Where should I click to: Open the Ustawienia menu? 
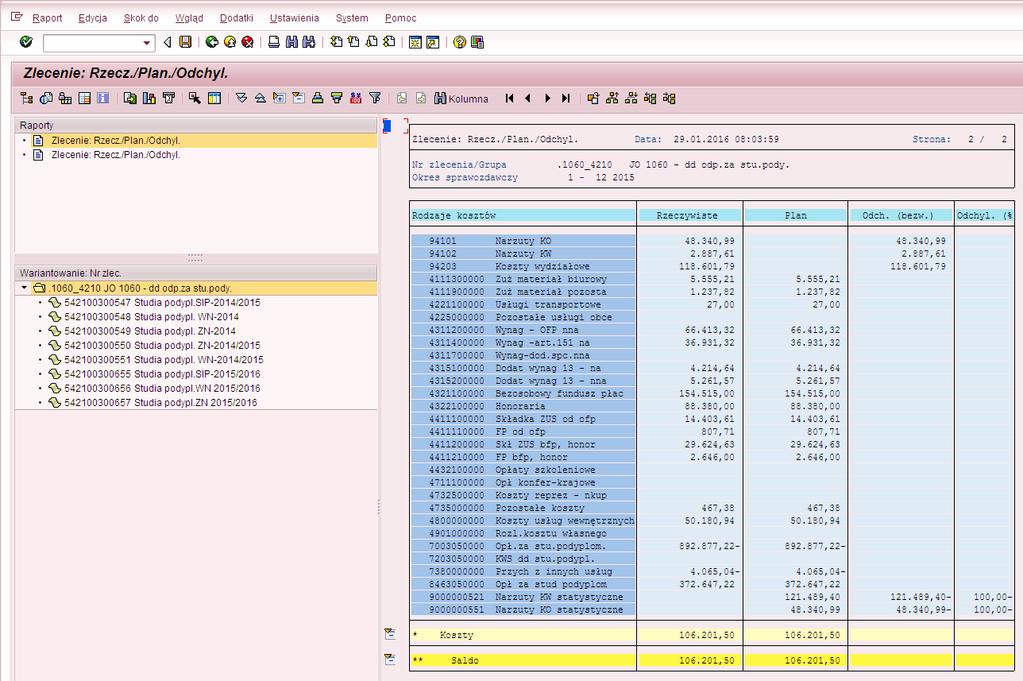[294, 18]
